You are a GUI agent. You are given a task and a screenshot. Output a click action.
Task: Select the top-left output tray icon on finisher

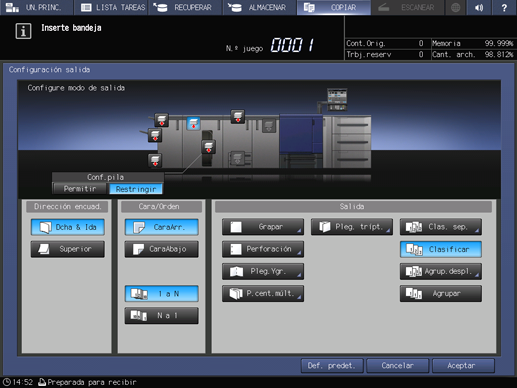(161, 120)
